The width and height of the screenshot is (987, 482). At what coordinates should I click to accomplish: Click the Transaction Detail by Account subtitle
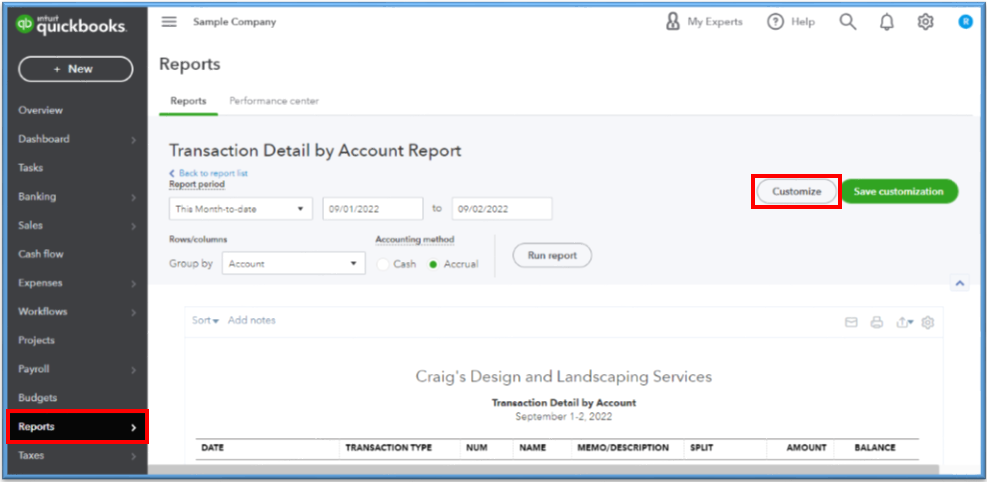coord(563,403)
